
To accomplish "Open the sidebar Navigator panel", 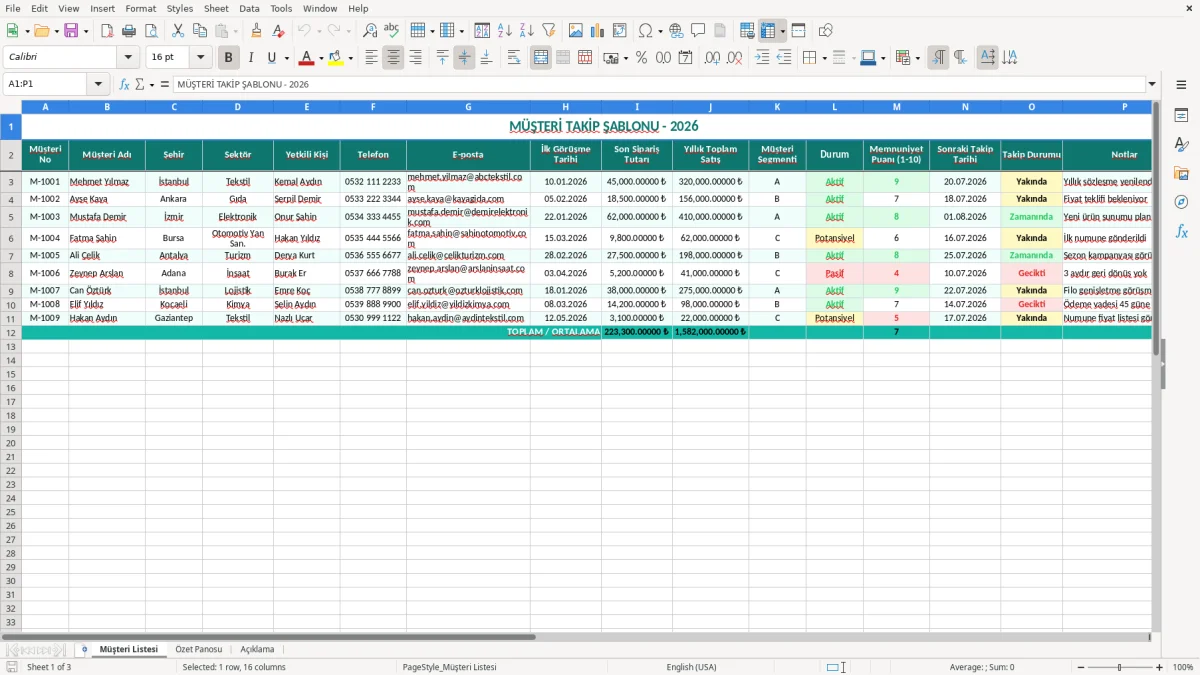I will 1181,202.
